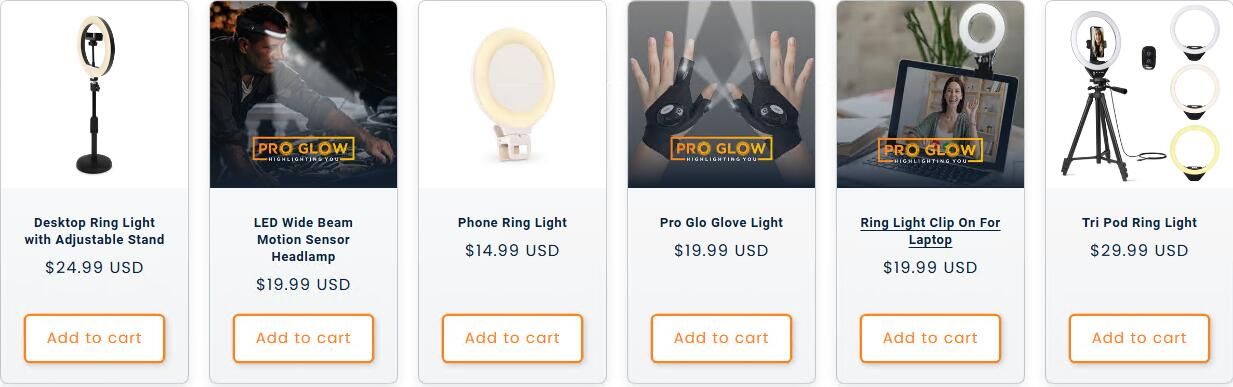Image resolution: width=1233 pixels, height=387 pixels.
Task: Open the headlamp mechanic product photo
Action: click(x=303, y=94)
